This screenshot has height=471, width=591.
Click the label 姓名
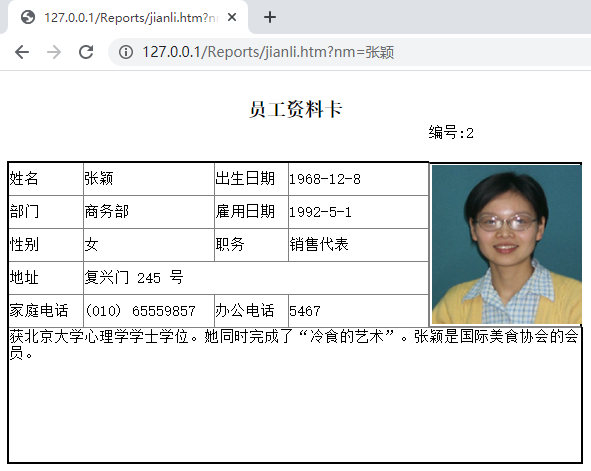tap(24, 179)
